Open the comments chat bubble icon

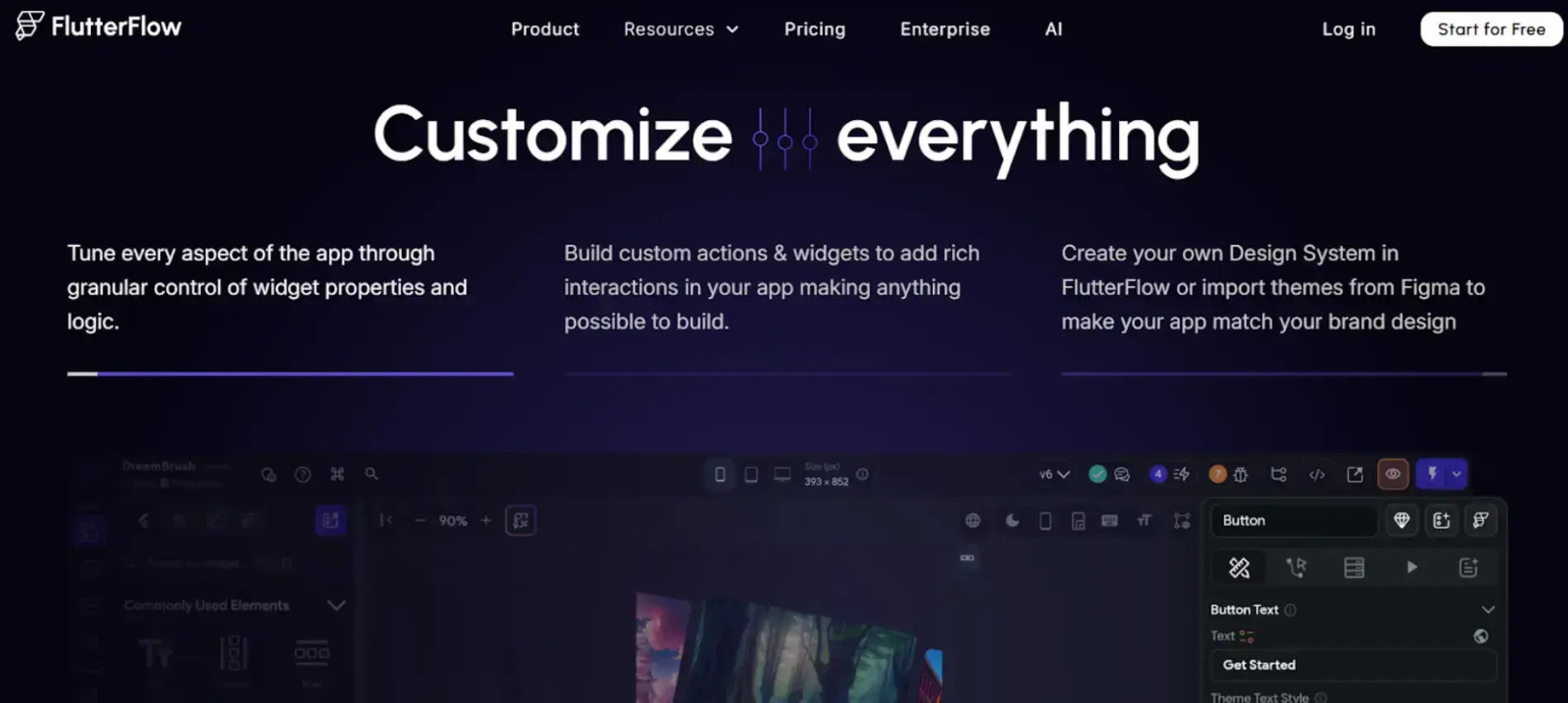[1122, 475]
